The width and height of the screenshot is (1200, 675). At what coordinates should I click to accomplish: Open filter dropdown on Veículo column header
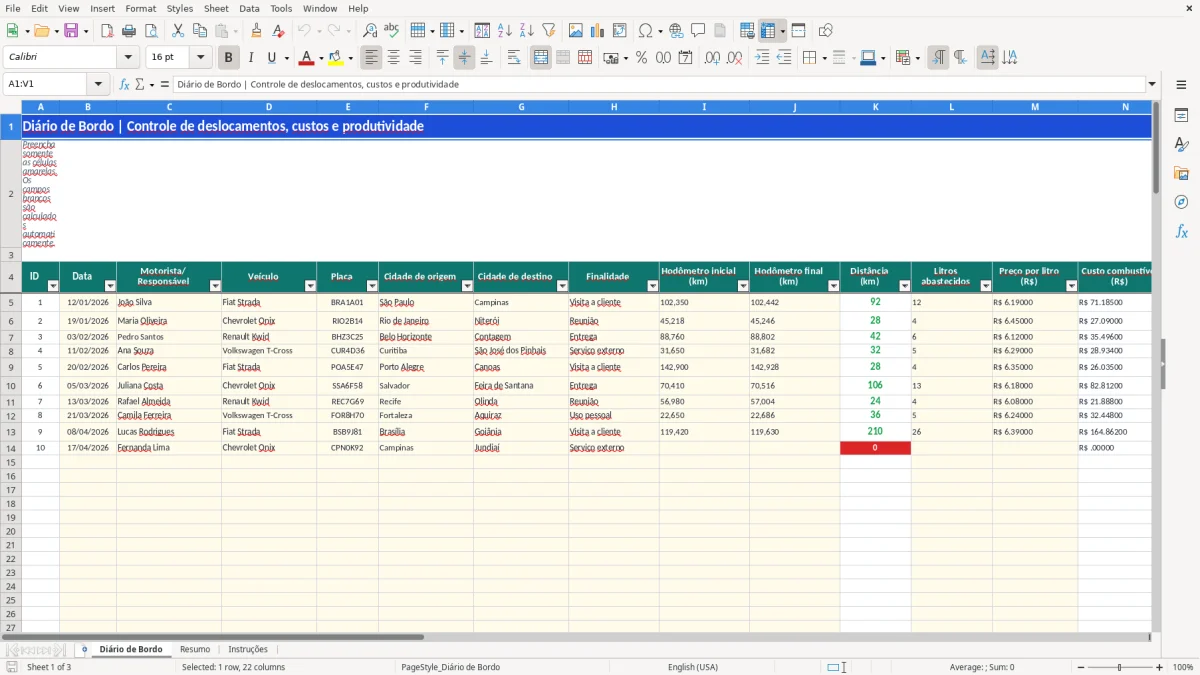coord(309,286)
